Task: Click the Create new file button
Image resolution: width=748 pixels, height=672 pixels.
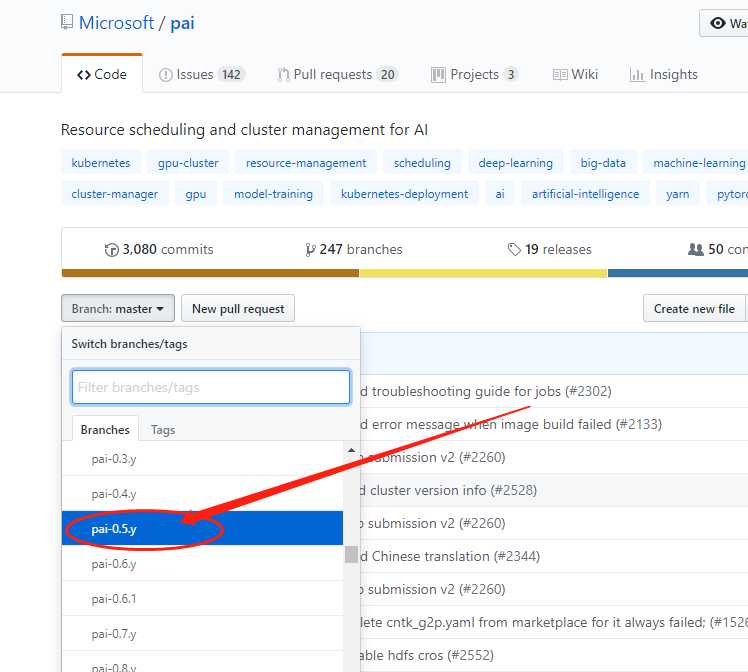Action: (694, 309)
